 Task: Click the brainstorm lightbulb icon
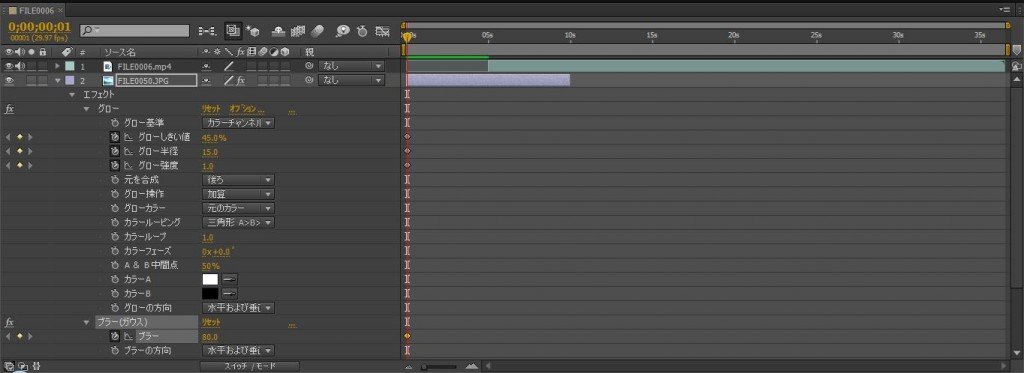[x=342, y=31]
